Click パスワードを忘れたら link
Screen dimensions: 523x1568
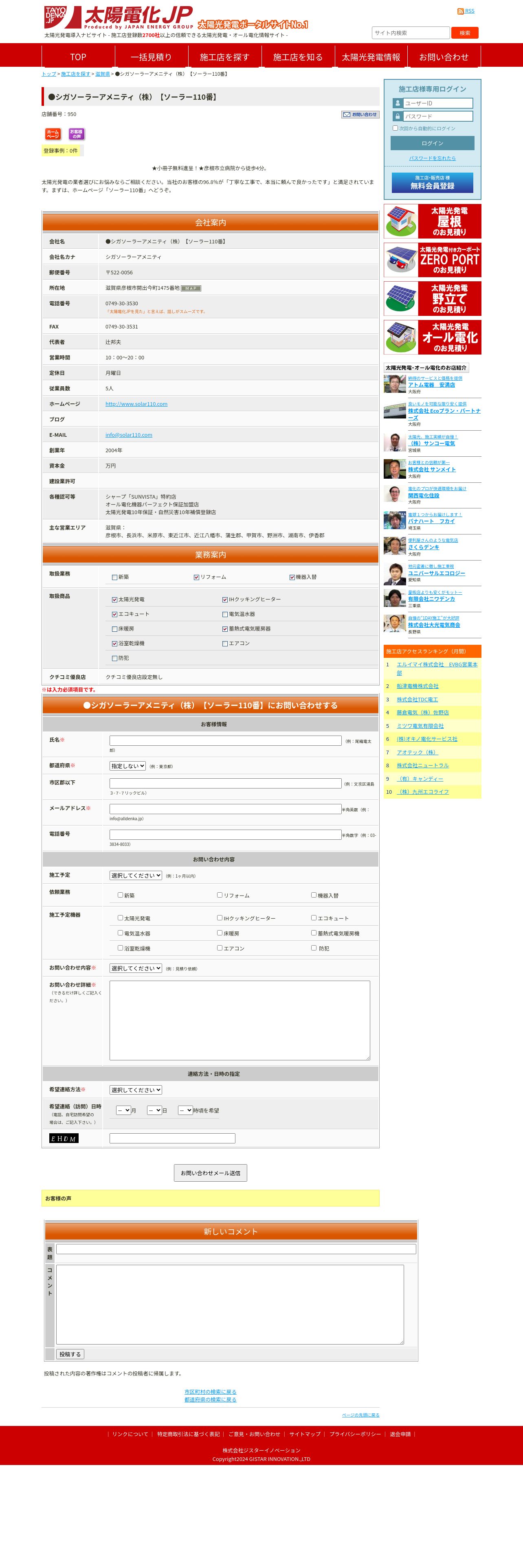(x=432, y=158)
